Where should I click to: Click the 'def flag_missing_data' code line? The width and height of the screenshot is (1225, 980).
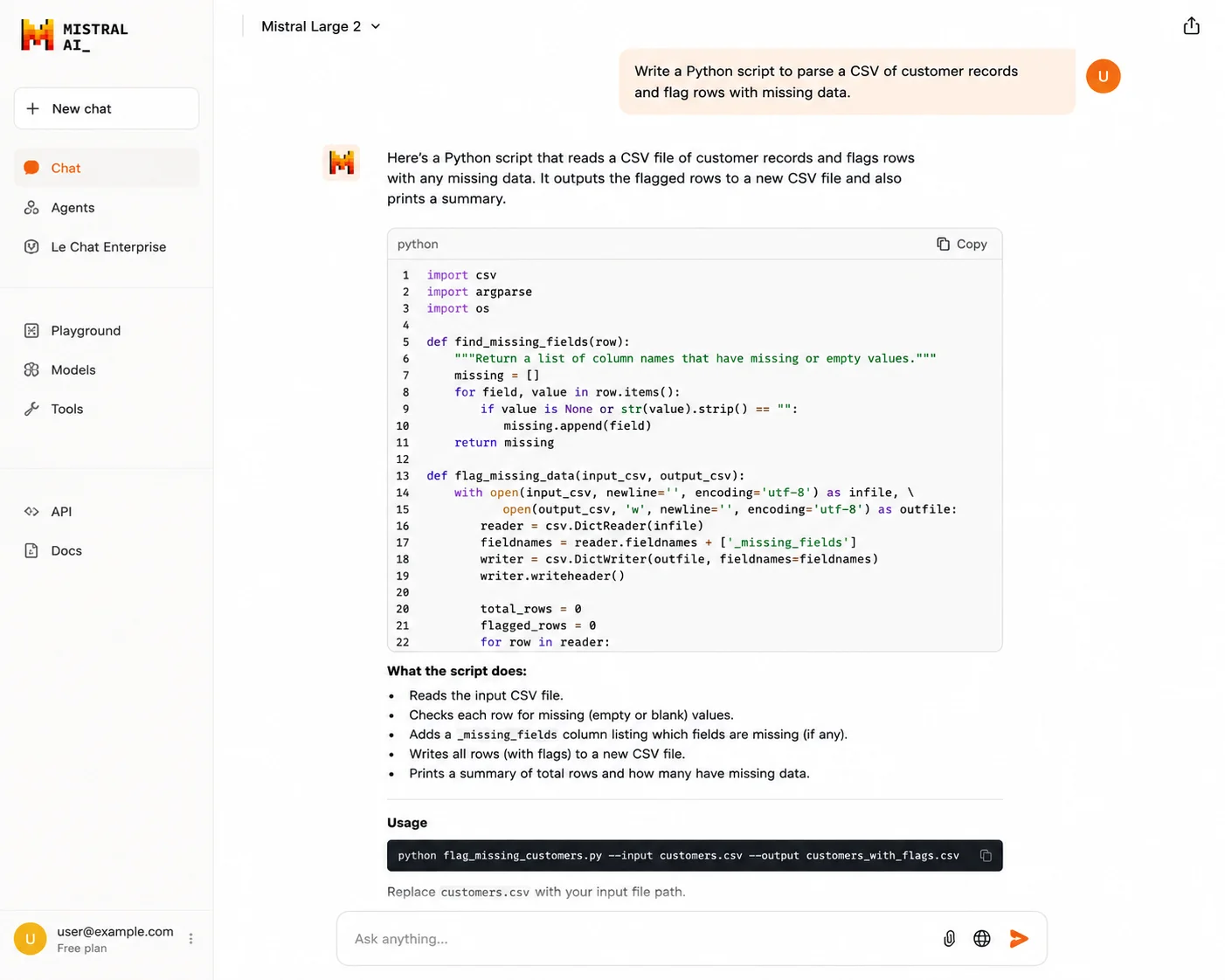[x=585, y=475]
